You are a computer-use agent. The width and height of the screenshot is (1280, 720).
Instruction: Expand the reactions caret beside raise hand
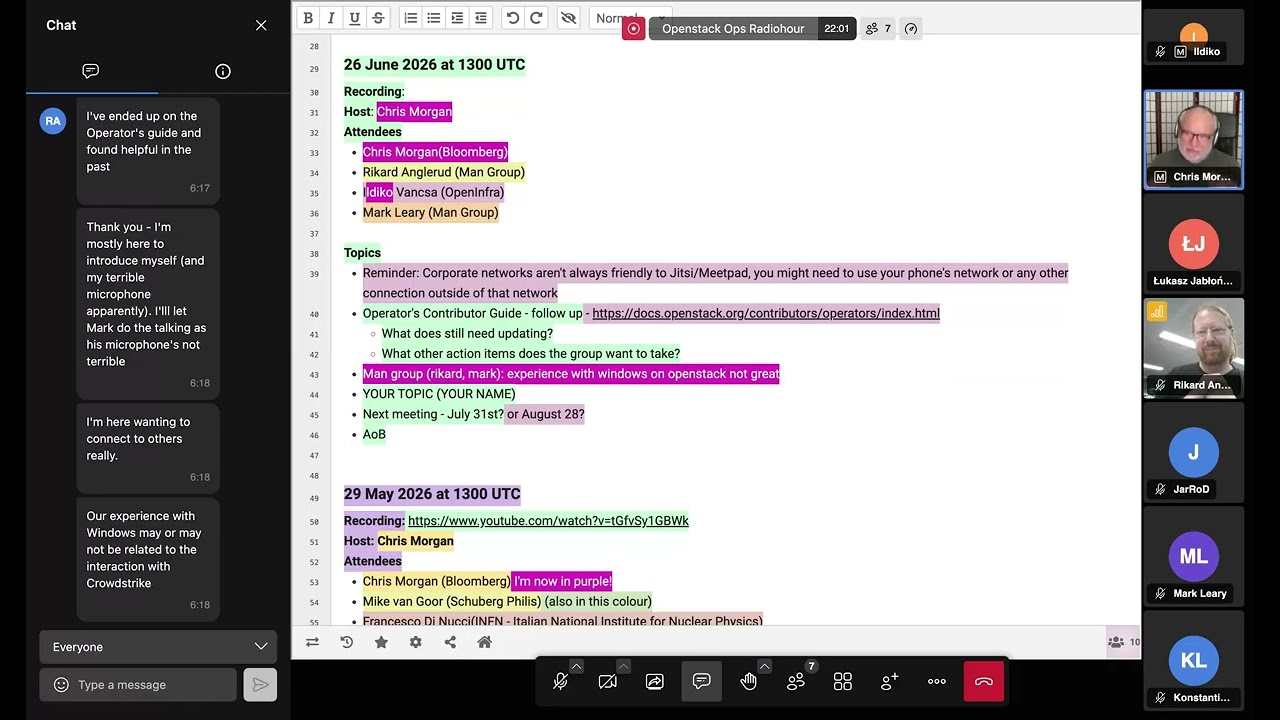[764, 666]
